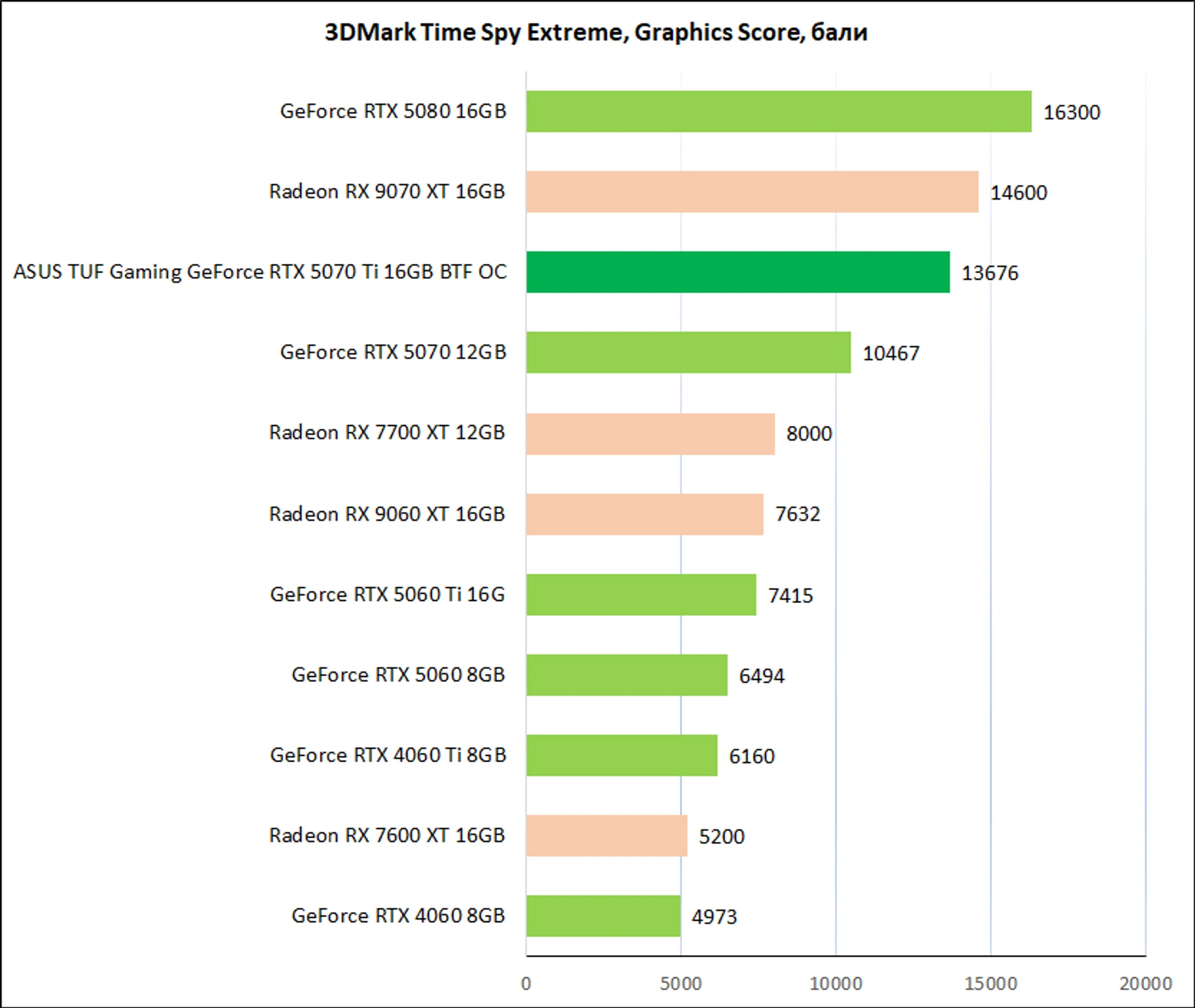Select the 'ASUS TUF Gaming GeForce RTX 5070 Ti 16GB BTF OC' label

coord(260,272)
